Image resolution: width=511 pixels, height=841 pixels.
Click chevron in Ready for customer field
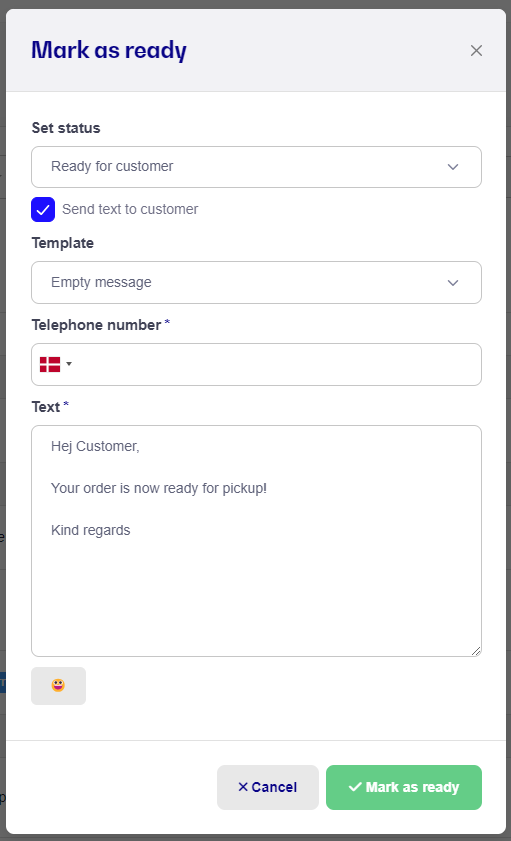click(453, 167)
